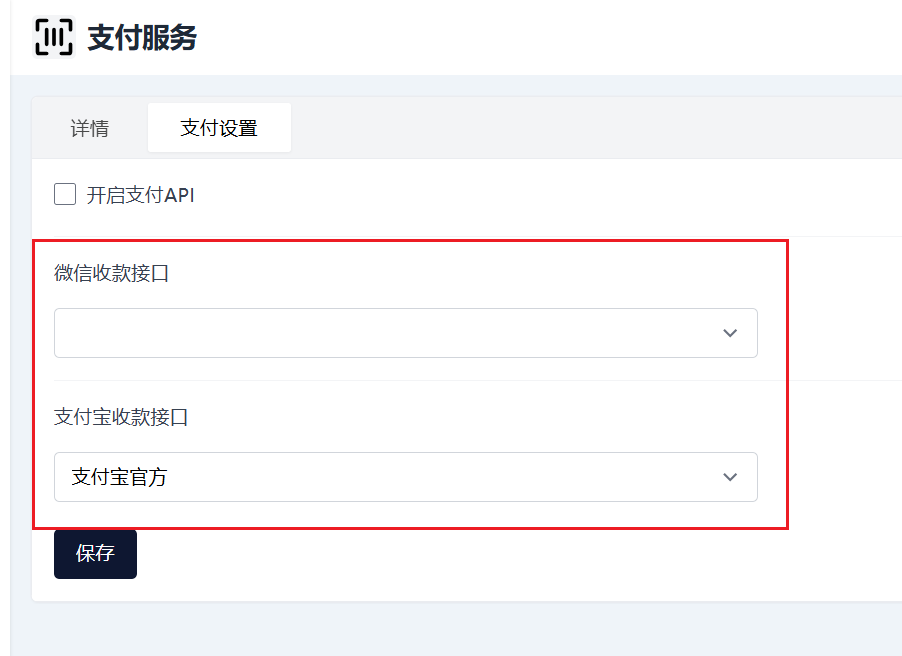This screenshot has height=656, width=902.
Task: Click the selected 支付宝官方 value
Action: click(x=119, y=477)
